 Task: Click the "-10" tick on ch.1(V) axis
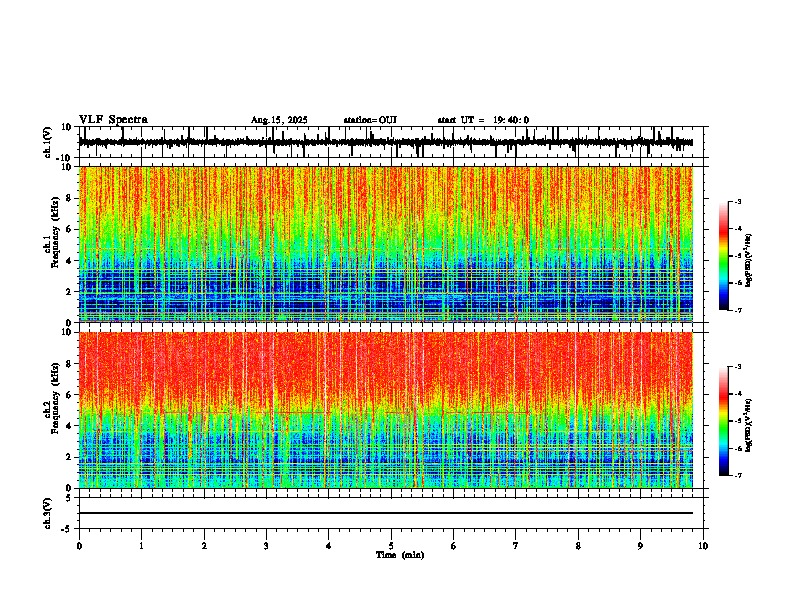[65, 158]
